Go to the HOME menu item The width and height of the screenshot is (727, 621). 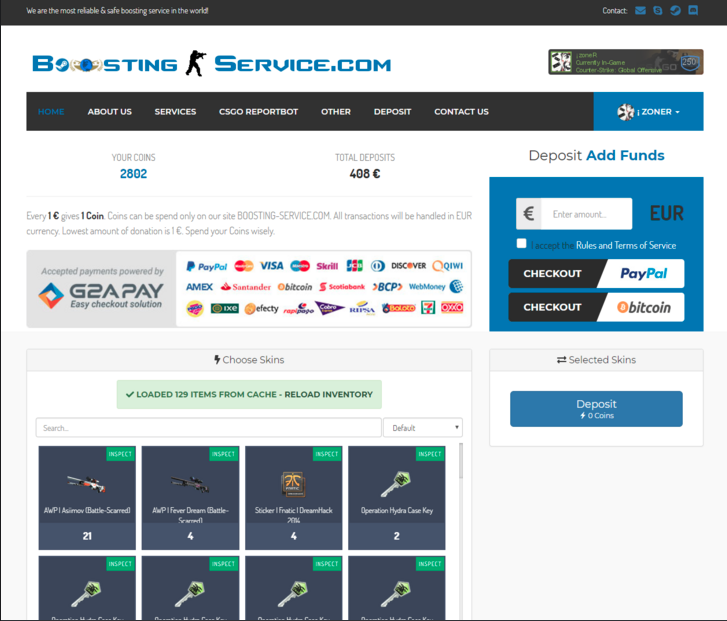(51, 111)
